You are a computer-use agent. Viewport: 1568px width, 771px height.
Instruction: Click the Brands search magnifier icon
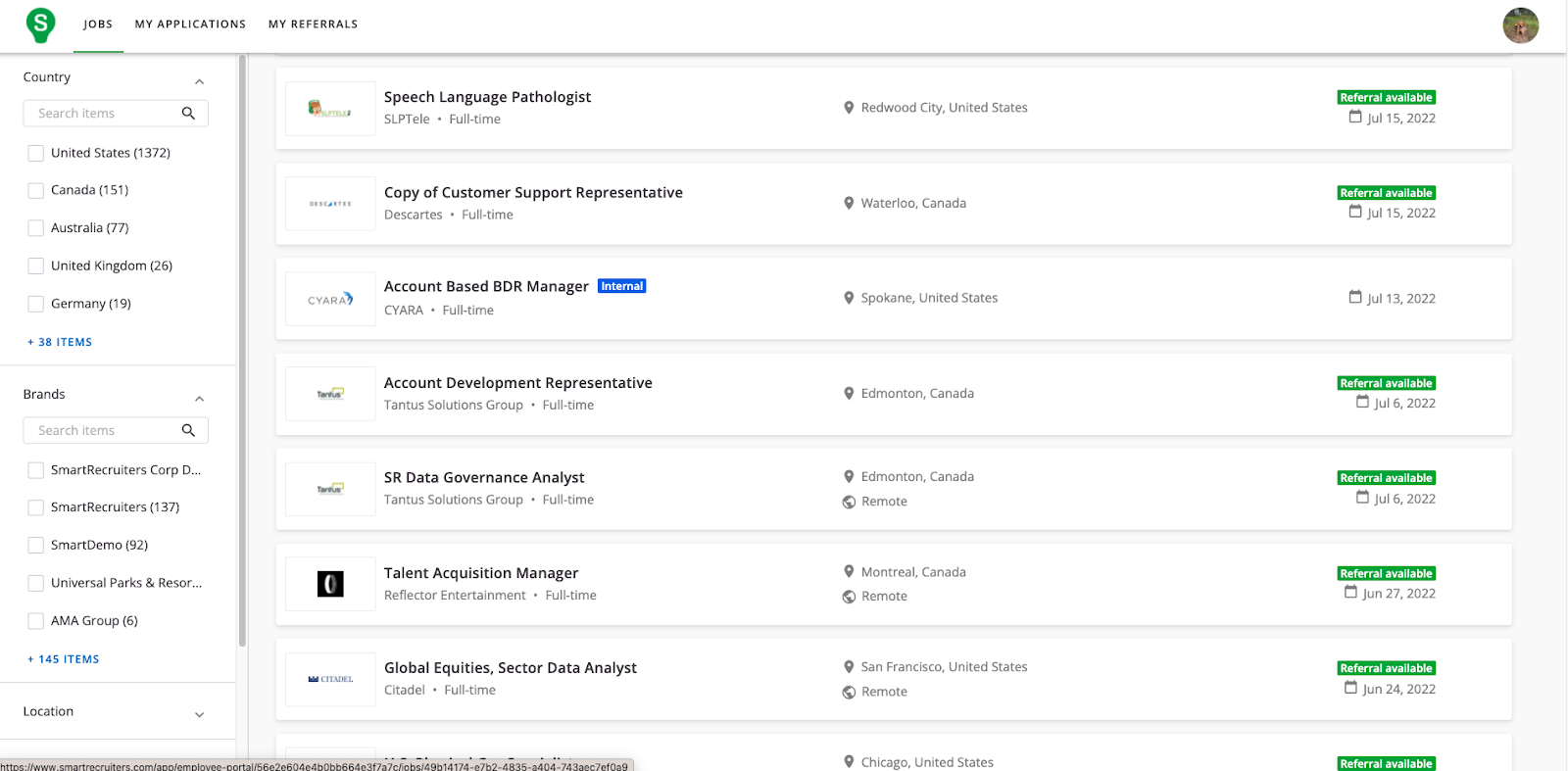[188, 430]
